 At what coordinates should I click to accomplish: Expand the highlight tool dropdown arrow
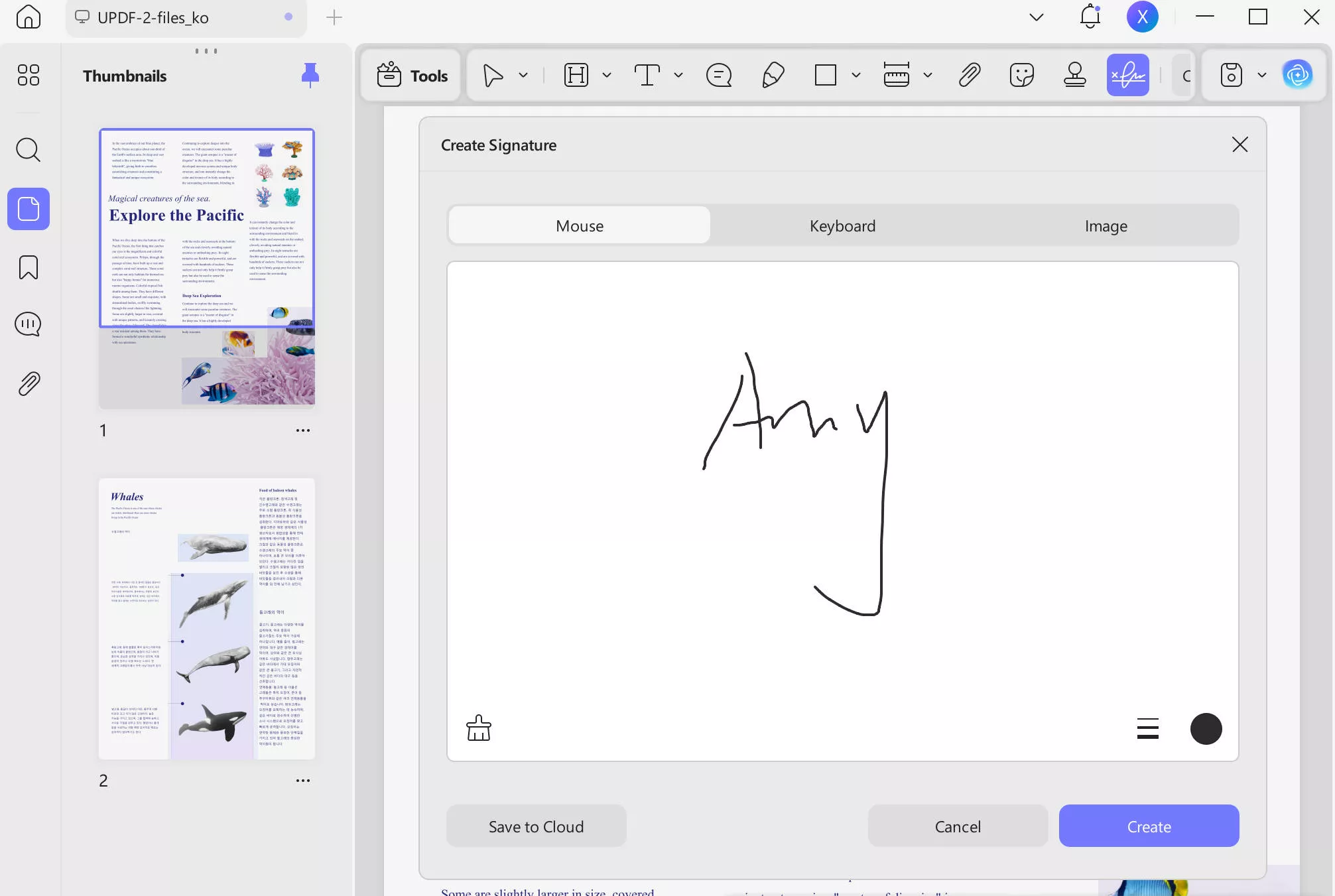pyautogui.click(x=607, y=75)
